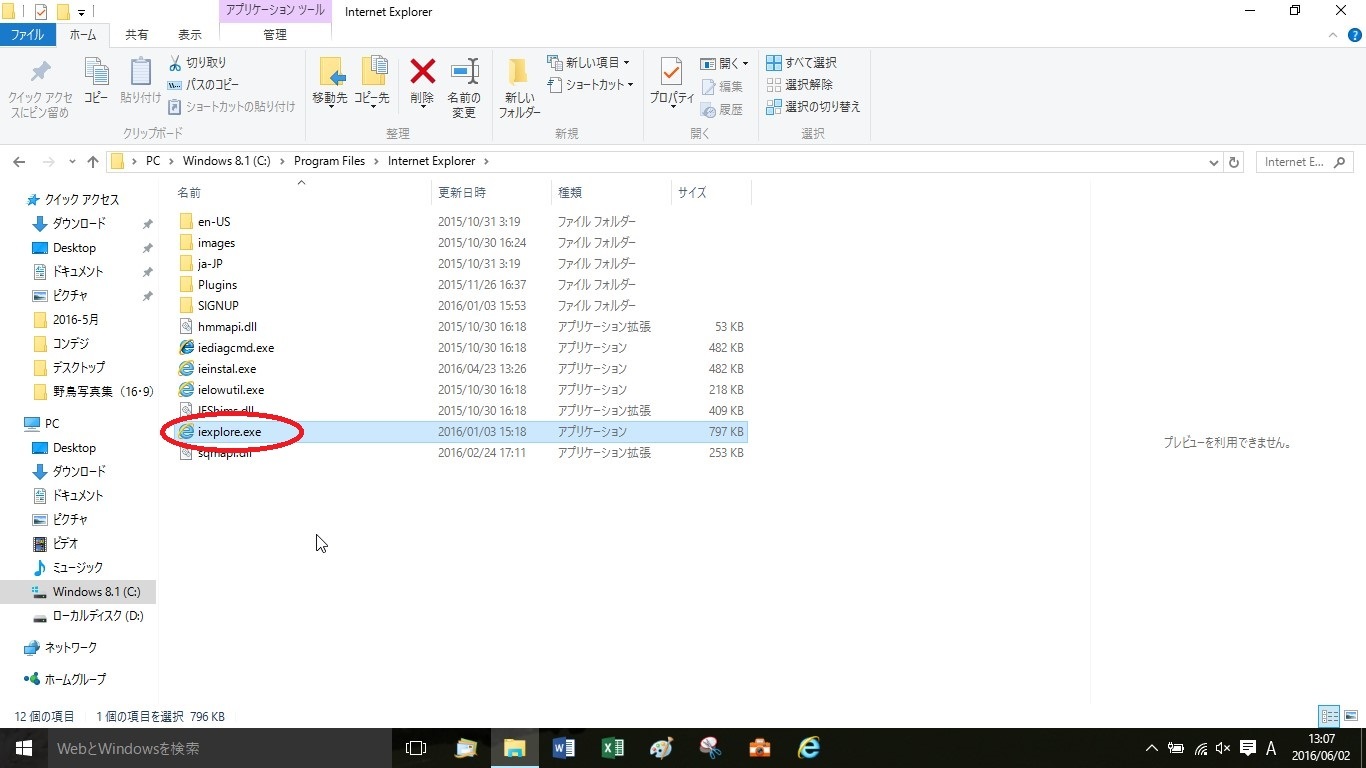Open the address bar history dropdown arrow
Viewport: 1366px width, 768px height.
coord(1214,162)
